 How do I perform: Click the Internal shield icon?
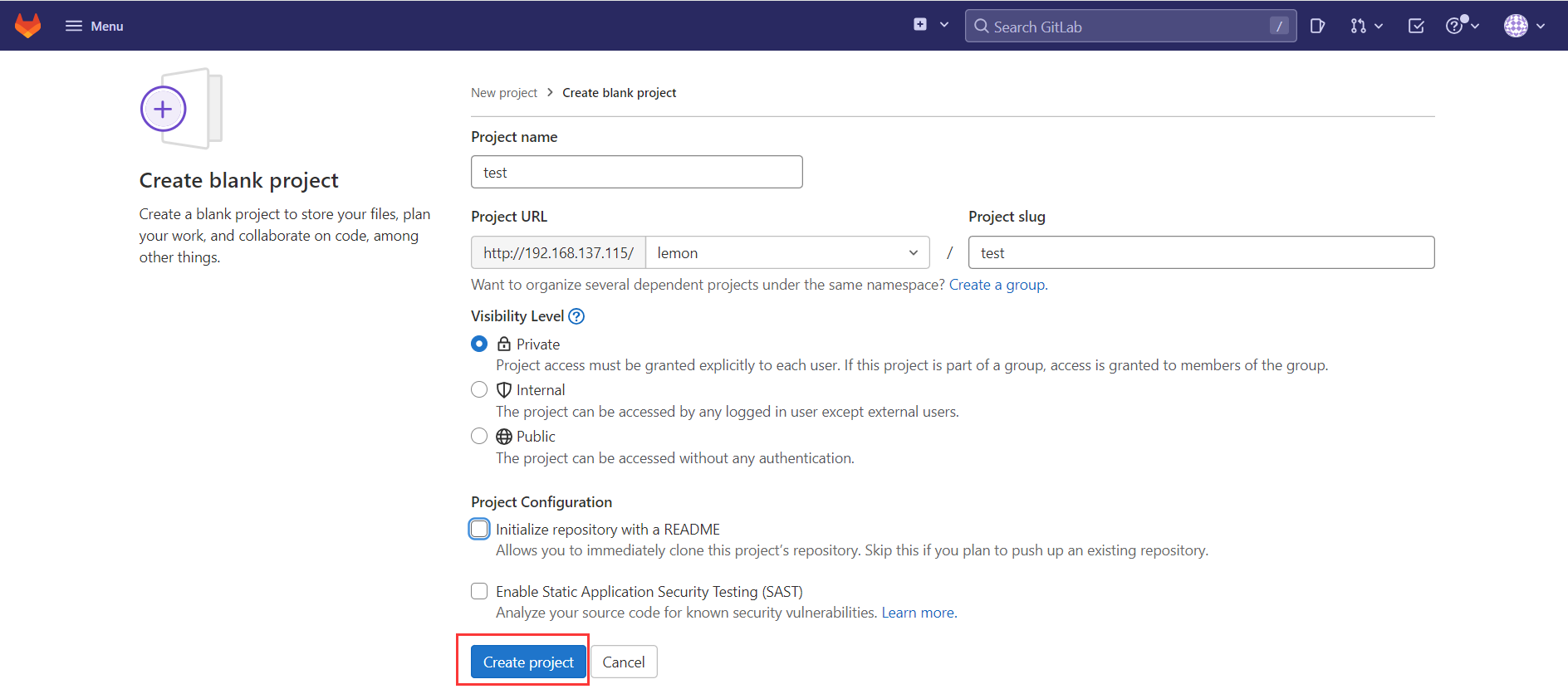pos(503,389)
